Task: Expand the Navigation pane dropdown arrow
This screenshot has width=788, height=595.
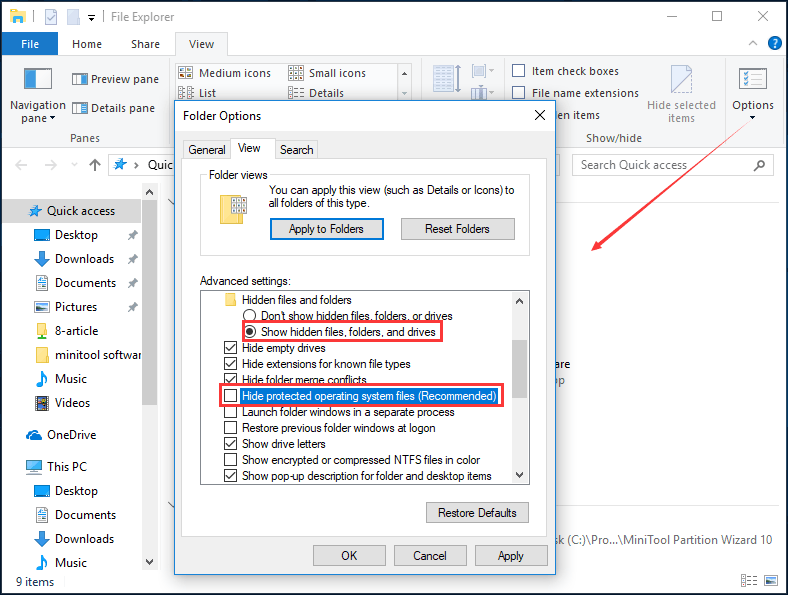Action: click(52, 119)
